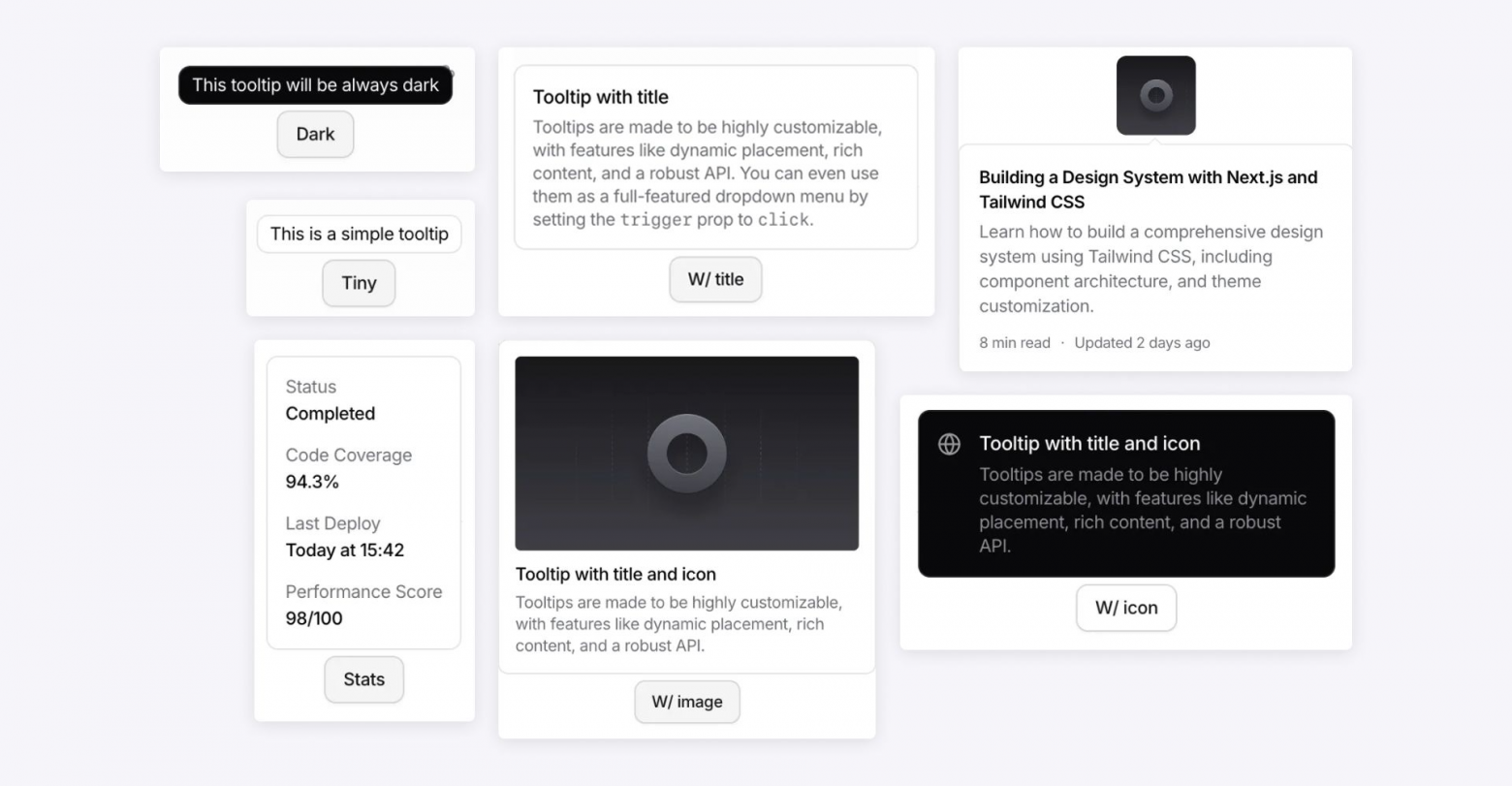This screenshot has width=1512, height=786.
Task: Open the 'Building a Design System' article title
Action: (x=1148, y=189)
